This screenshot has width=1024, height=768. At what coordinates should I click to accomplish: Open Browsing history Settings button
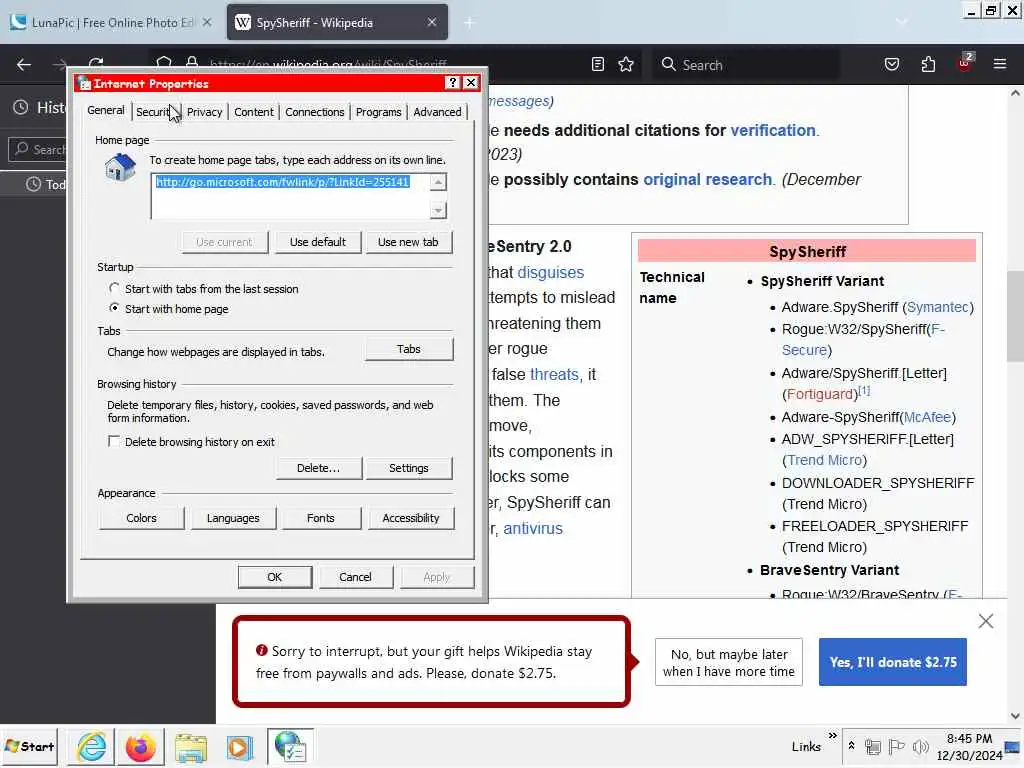409,468
